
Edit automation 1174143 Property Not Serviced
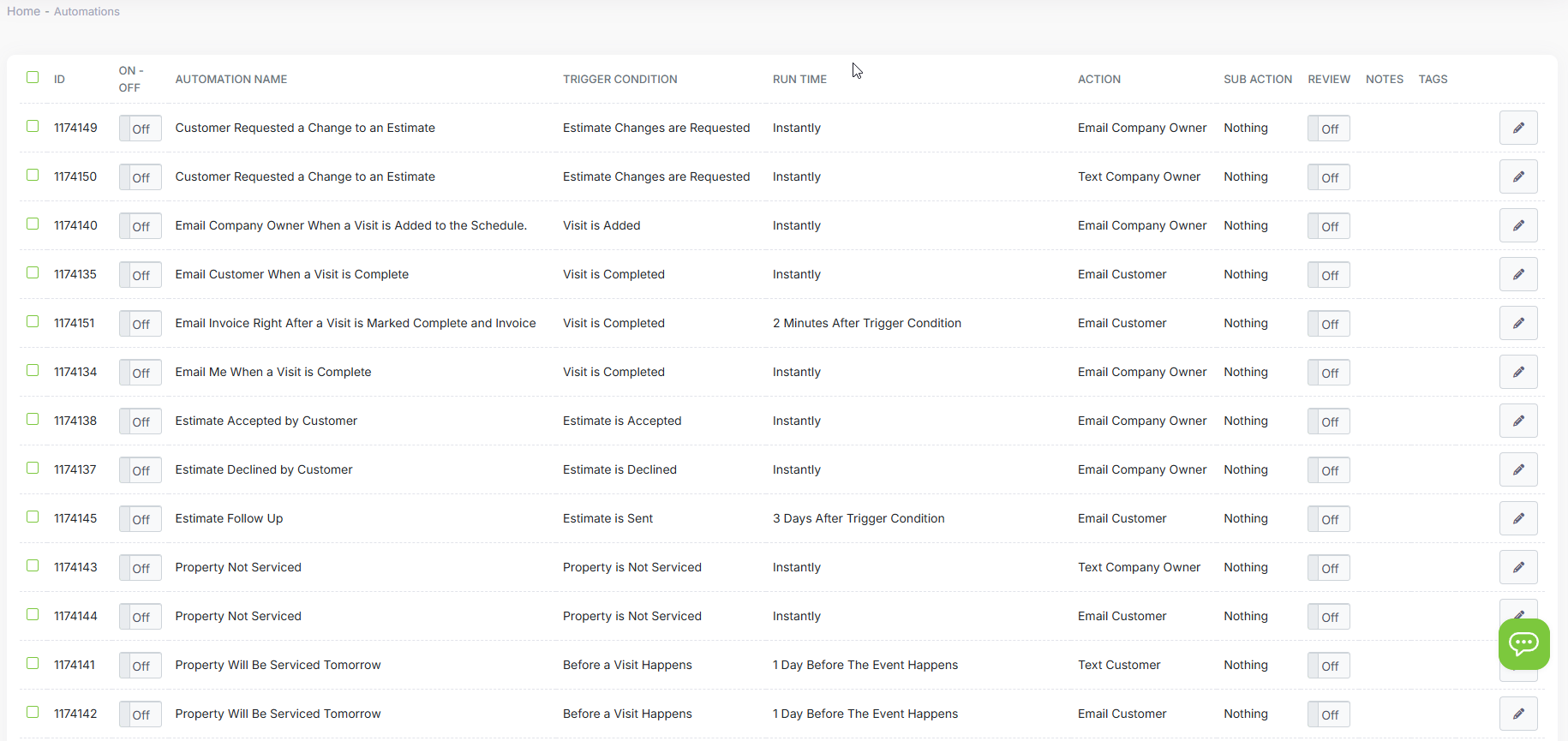click(x=1517, y=567)
